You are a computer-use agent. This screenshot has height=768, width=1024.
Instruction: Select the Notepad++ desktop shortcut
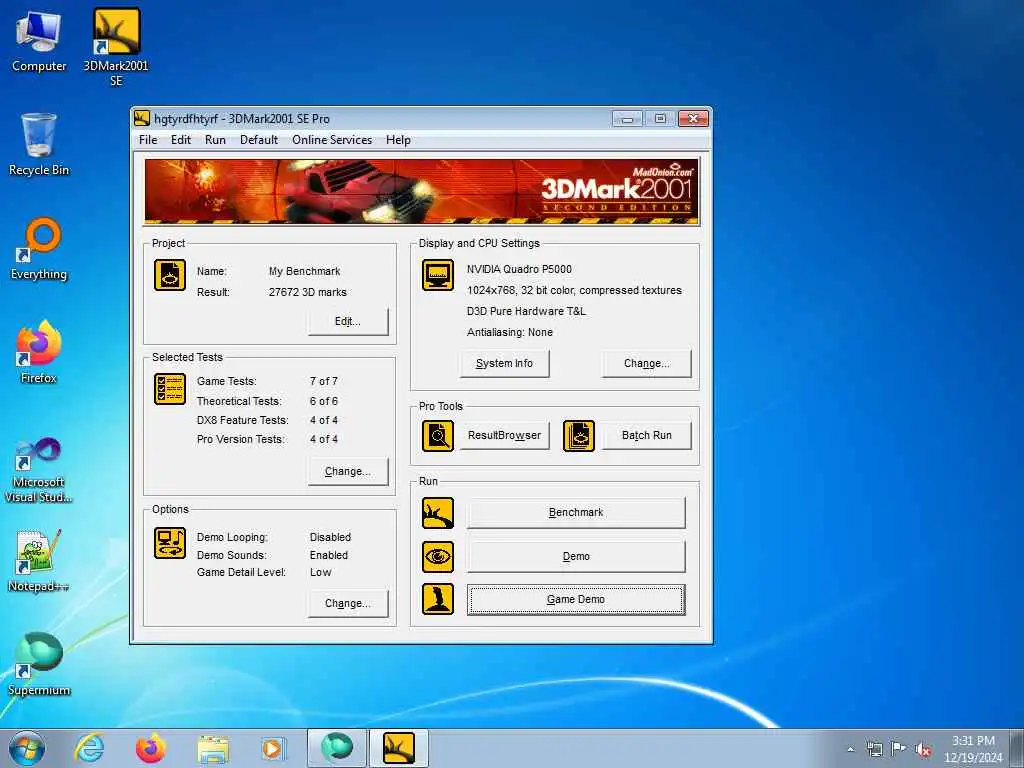39,560
